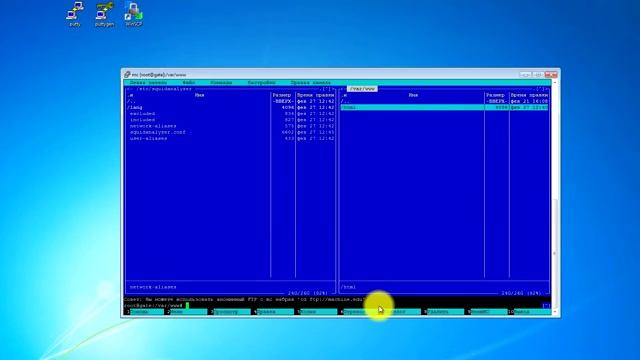
Task: Click the 9 МенюМС function key button
Action: click(487, 311)
